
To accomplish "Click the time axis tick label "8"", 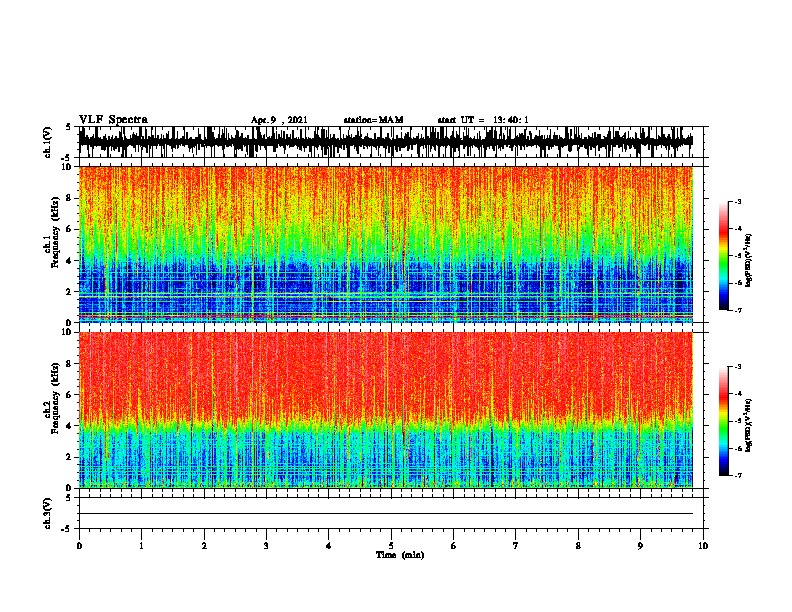I will 578,546.
